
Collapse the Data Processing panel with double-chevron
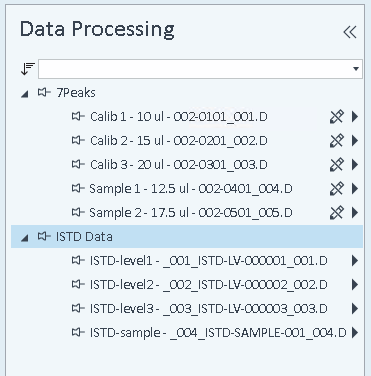coord(350,32)
